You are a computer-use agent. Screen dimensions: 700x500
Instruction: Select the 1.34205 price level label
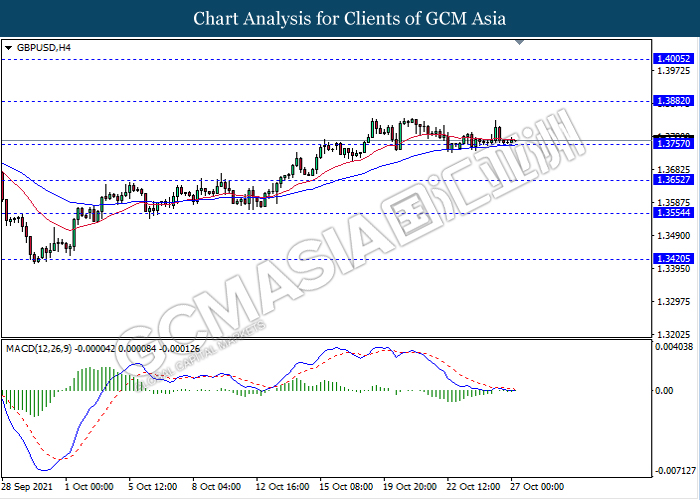click(674, 259)
